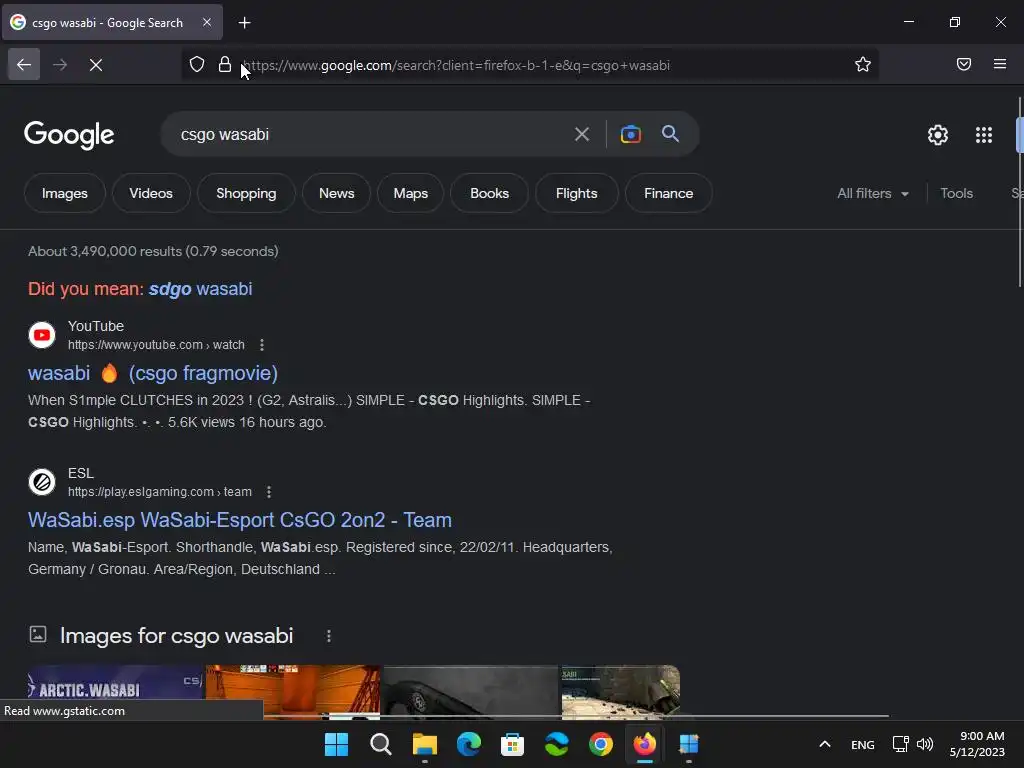
Task: Stop loading the page
Action: (96, 65)
